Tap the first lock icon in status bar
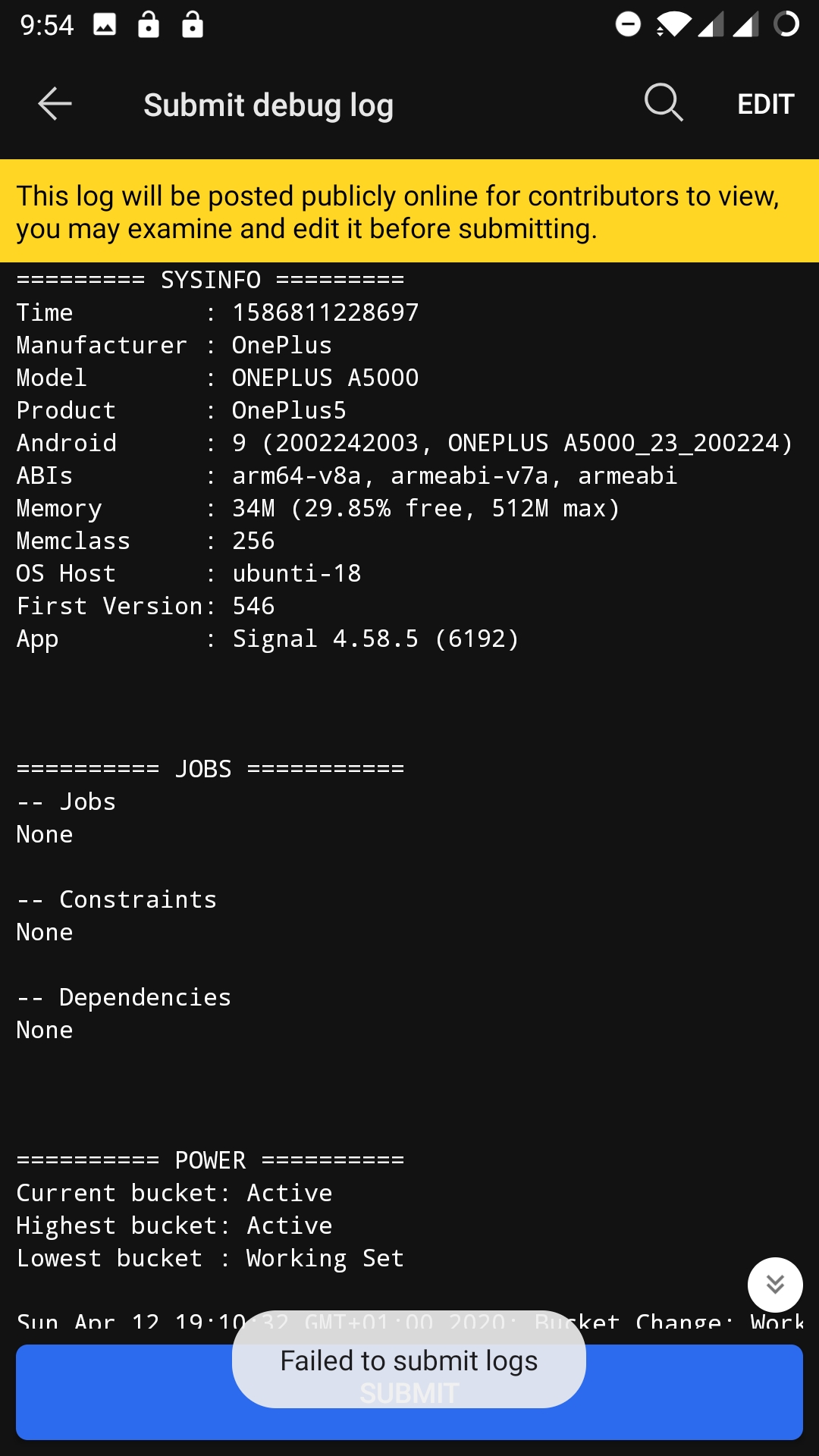 point(149,25)
